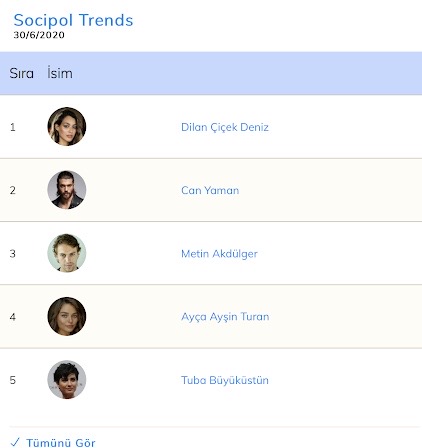Click the profile photo in row 4
The width and height of the screenshot is (422, 448).
click(67, 316)
